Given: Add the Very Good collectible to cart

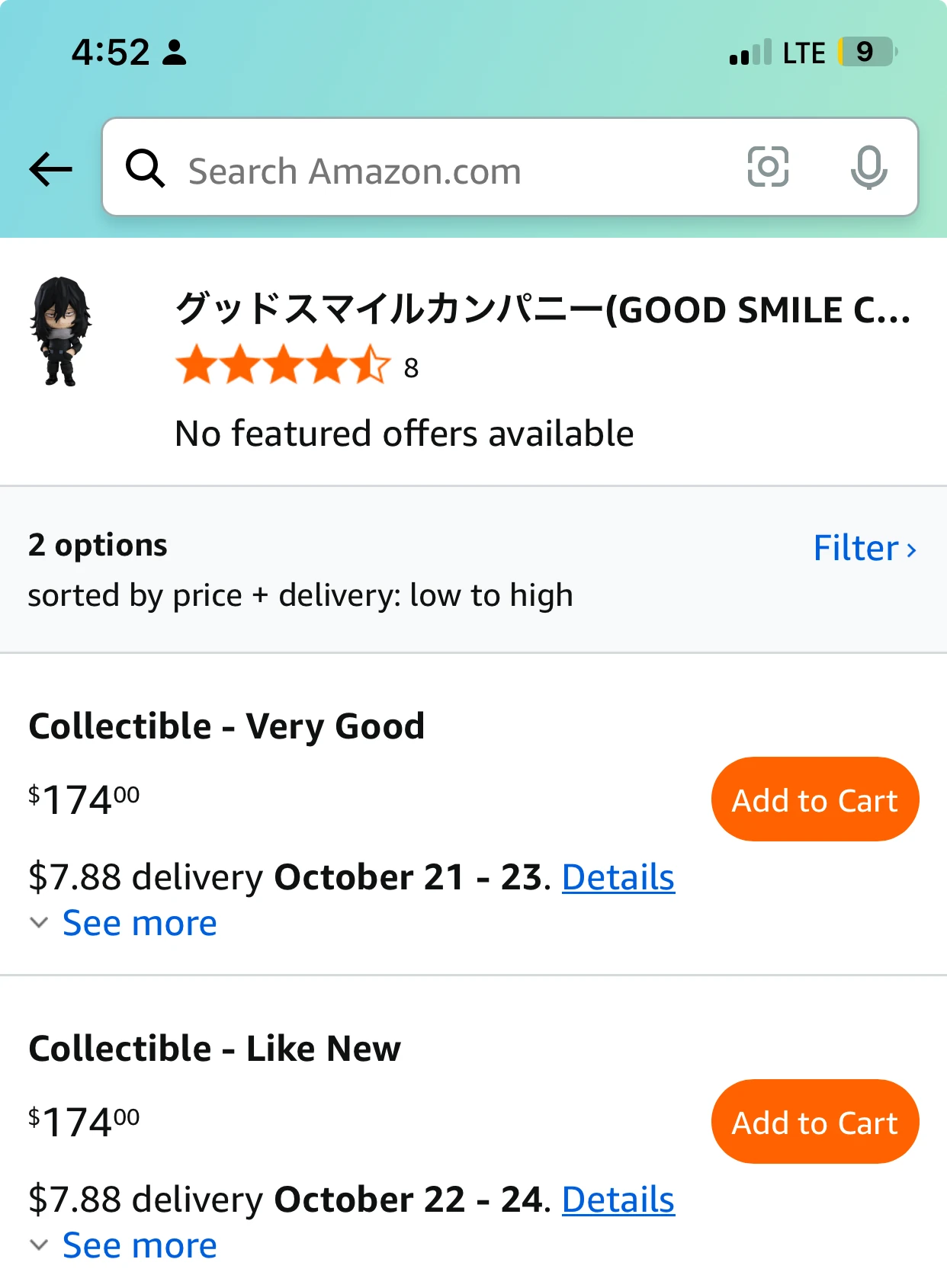Looking at the screenshot, I should tap(814, 799).
